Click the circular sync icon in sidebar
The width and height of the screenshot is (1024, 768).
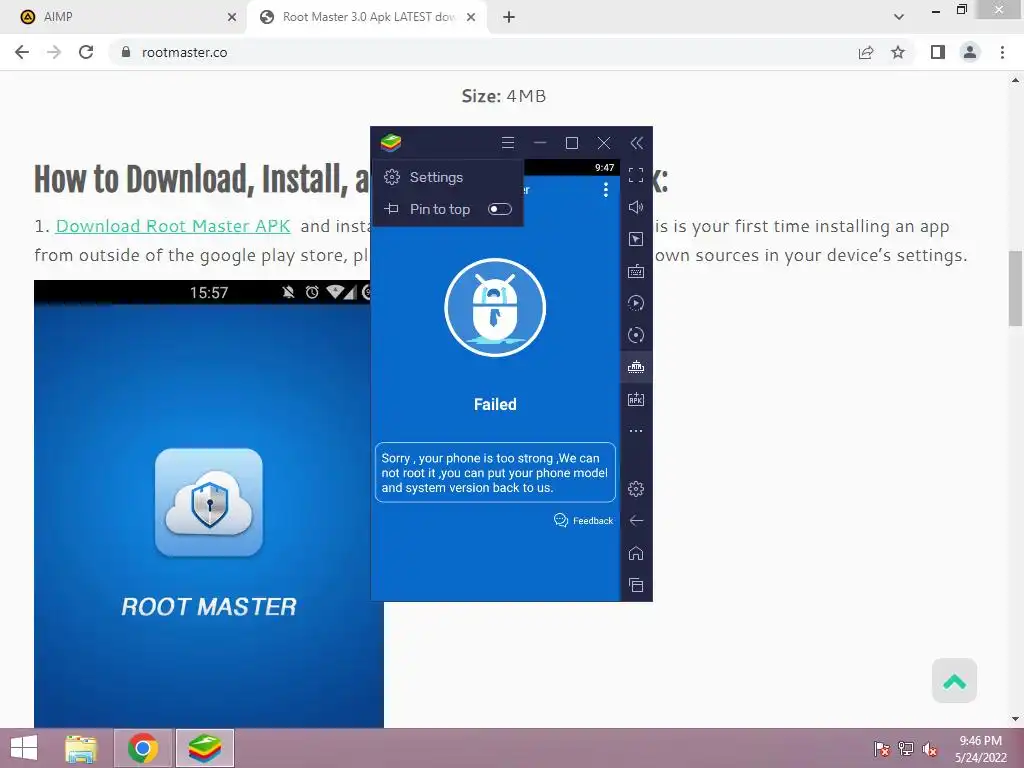click(x=636, y=335)
